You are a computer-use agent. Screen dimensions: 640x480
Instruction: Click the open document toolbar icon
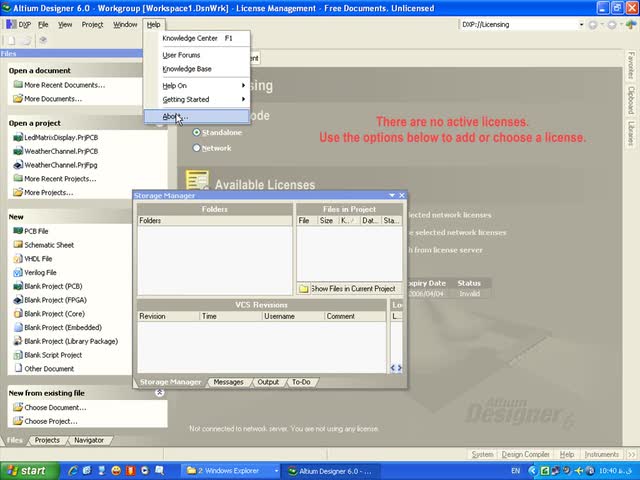click(x=27, y=40)
